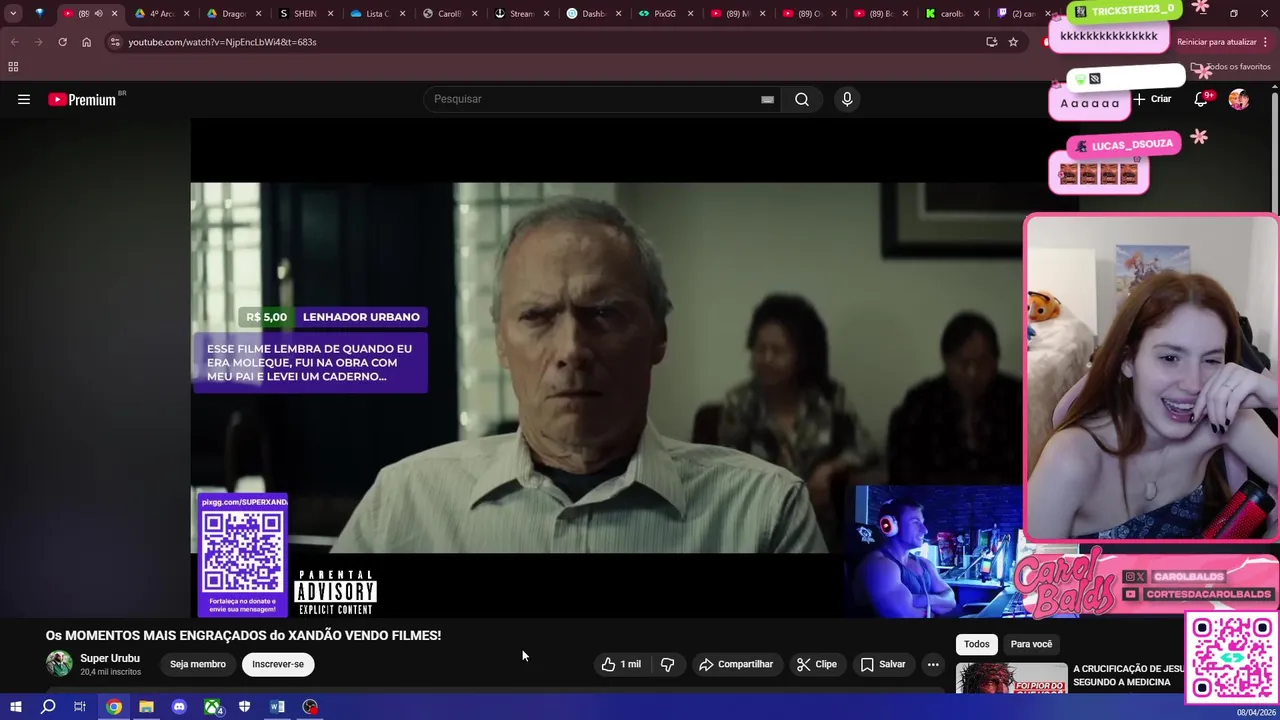Open Xbox app from taskbar

click(x=212, y=707)
